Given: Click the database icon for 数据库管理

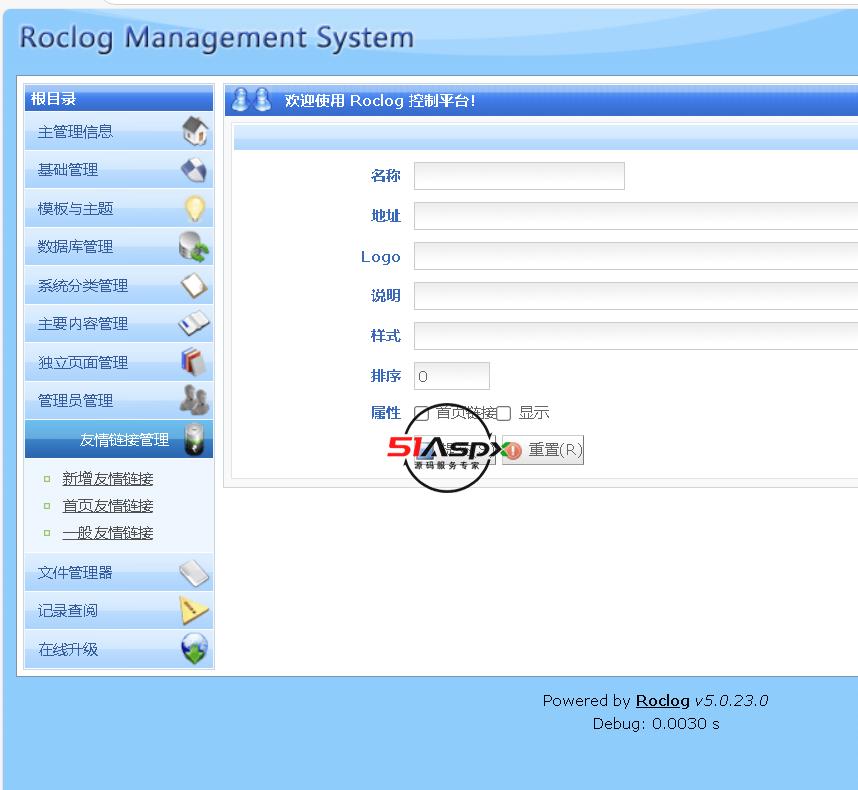Looking at the screenshot, I should pos(194,247).
